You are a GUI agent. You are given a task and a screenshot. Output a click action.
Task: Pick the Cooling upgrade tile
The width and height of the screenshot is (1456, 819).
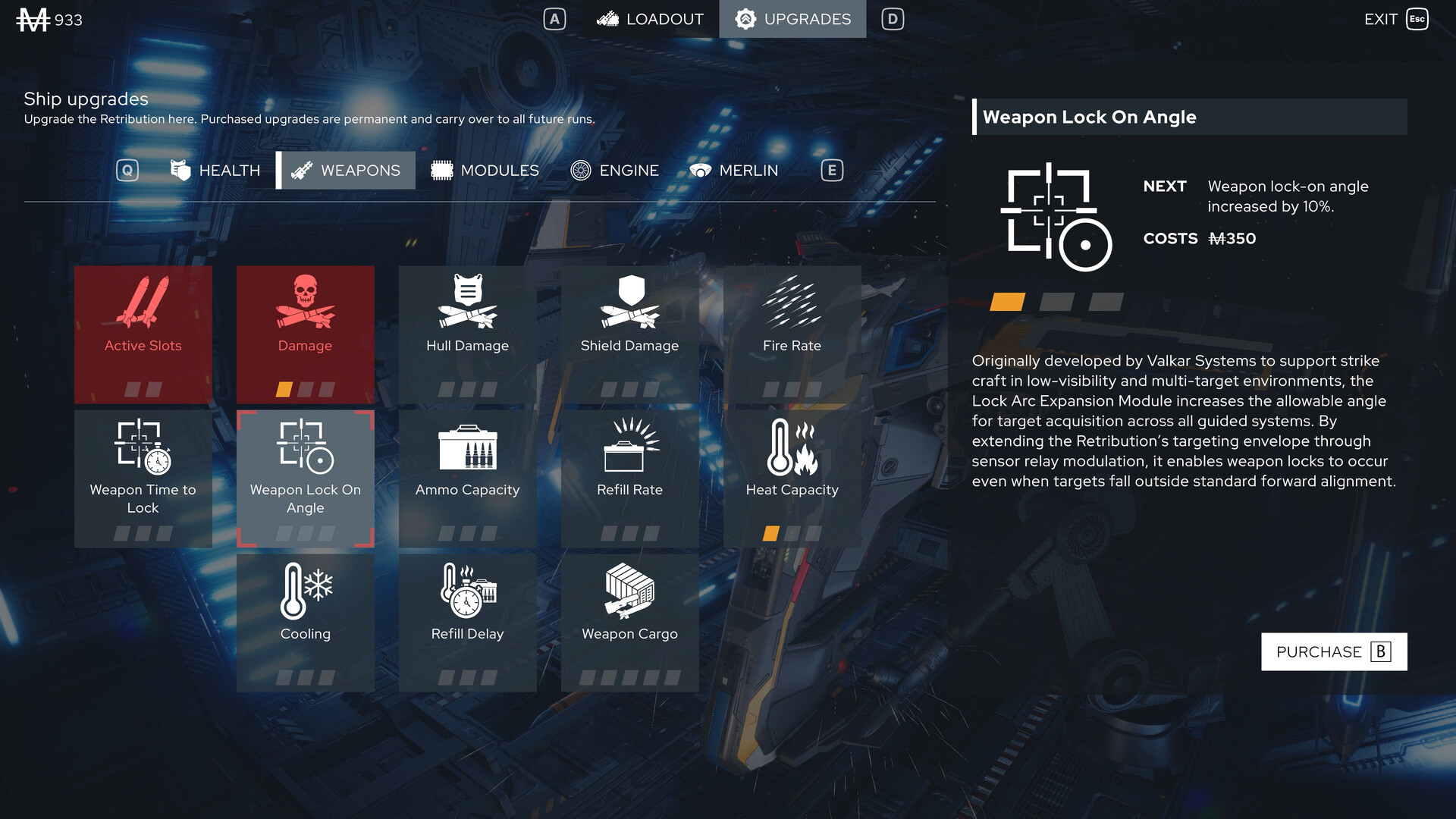pos(305,622)
